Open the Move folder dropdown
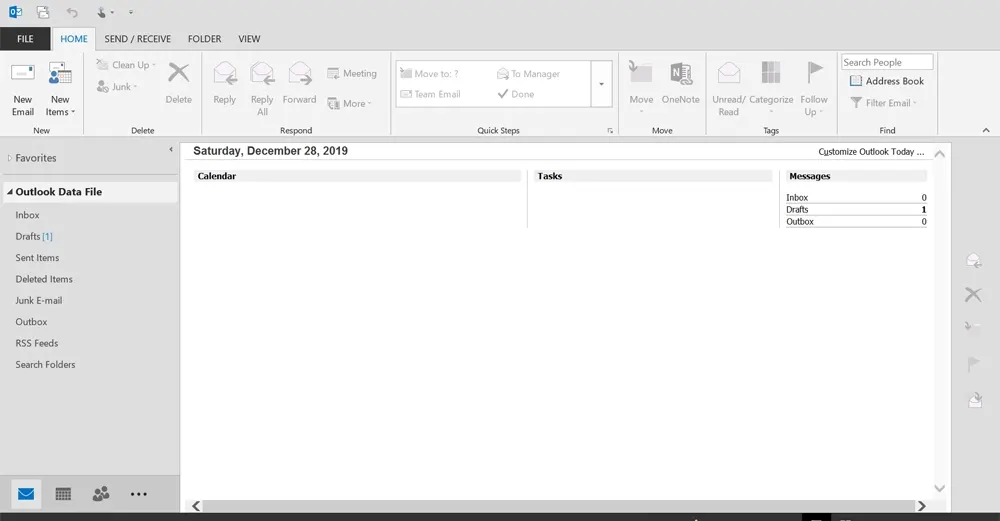Screen dimensions: 1000x521 point(641,88)
